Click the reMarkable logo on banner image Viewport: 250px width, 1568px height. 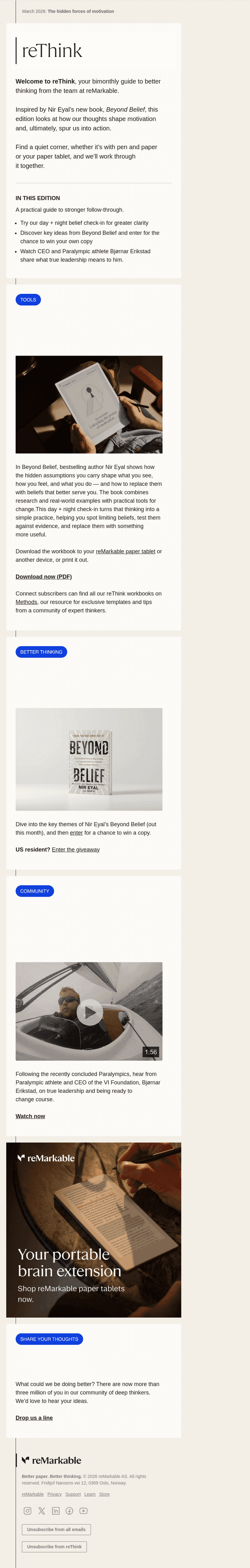[x=46, y=1158]
